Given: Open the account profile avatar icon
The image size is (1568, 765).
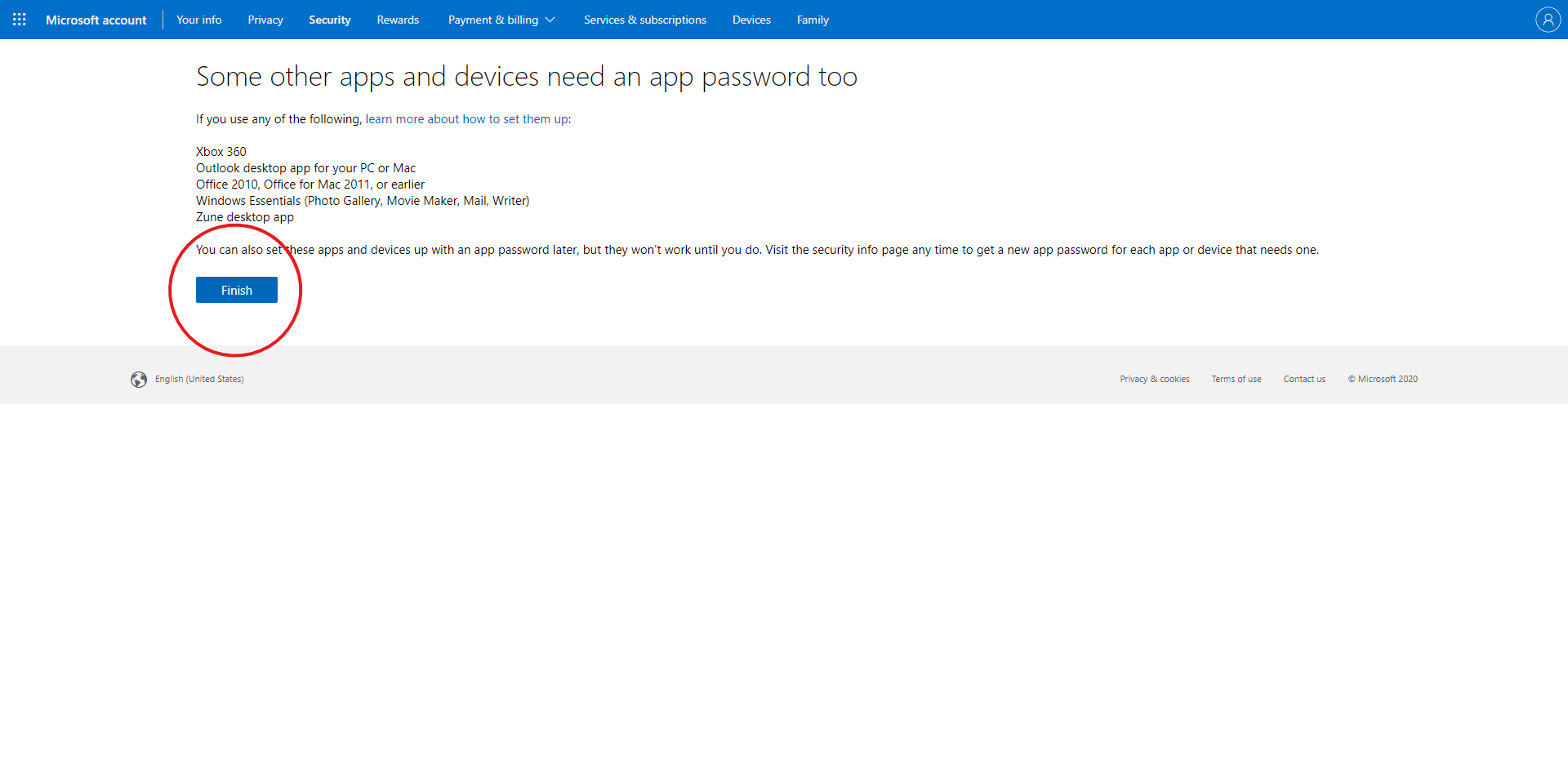Looking at the screenshot, I should coord(1548,20).
